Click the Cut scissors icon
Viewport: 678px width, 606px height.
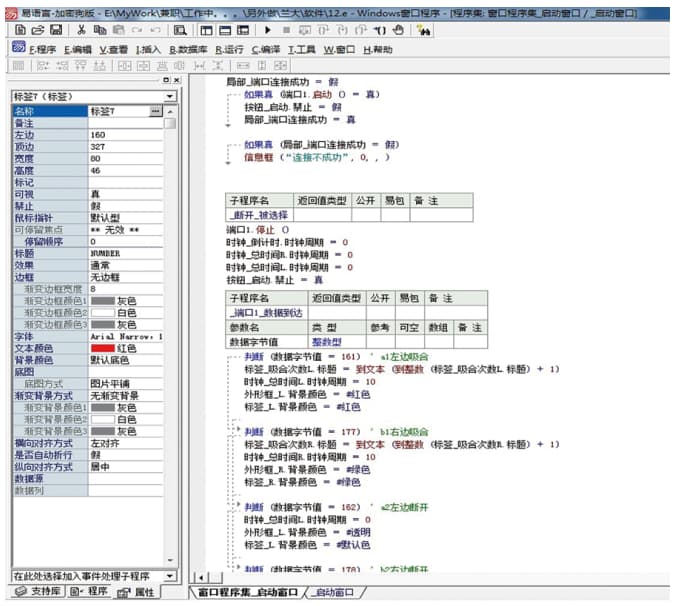point(81,30)
